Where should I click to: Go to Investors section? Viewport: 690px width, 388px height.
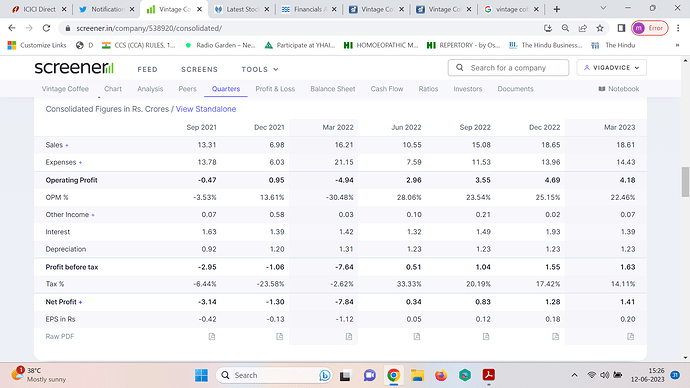pos(468,89)
